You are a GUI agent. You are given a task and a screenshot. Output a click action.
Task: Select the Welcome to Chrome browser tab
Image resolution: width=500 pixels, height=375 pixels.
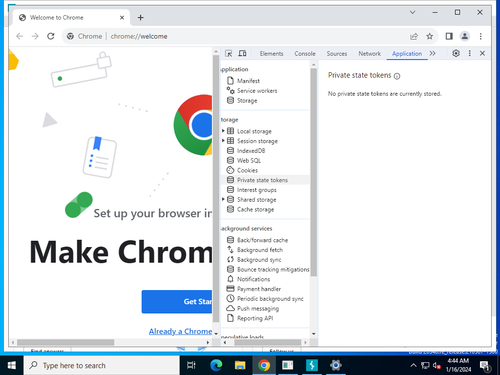pos(70,17)
